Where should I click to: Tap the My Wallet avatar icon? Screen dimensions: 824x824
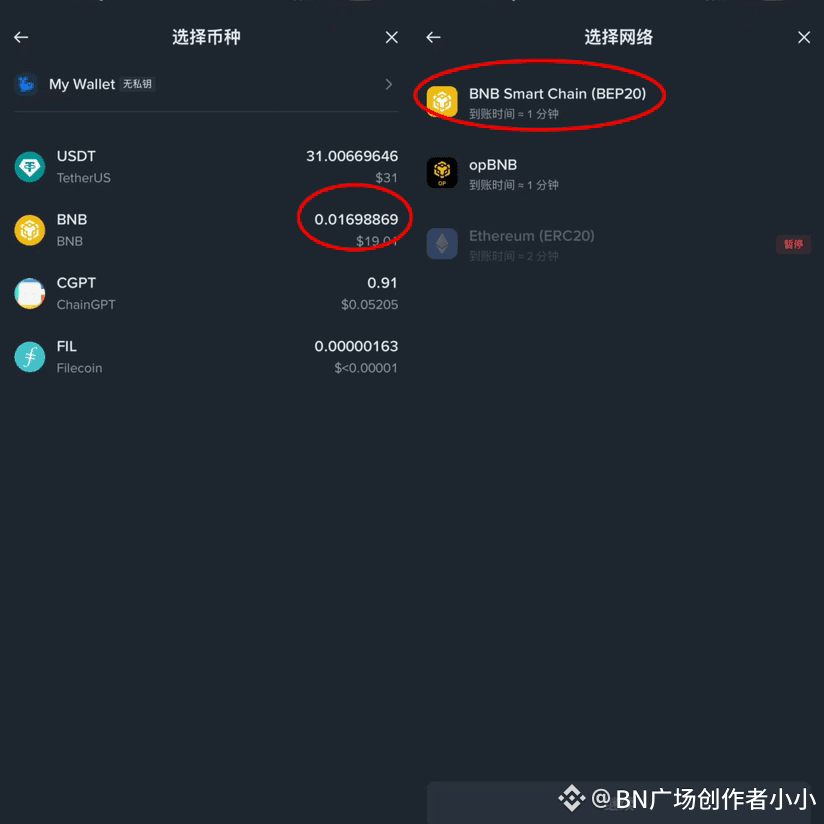(26, 84)
